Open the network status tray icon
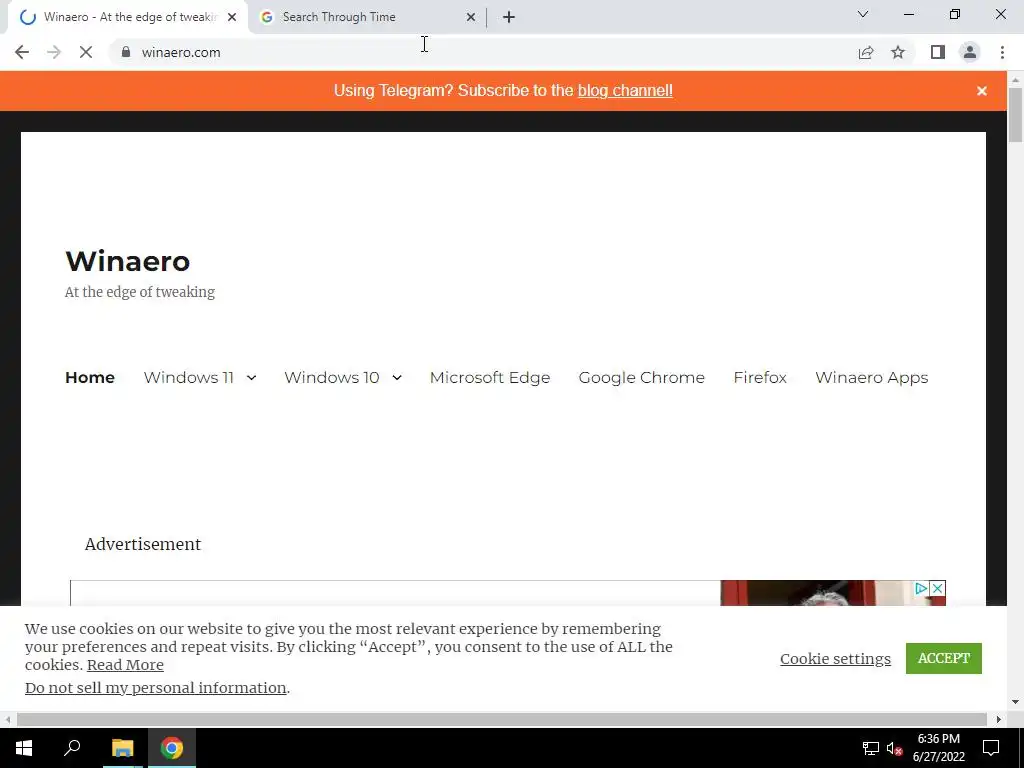This screenshot has width=1024, height=768. point(871,748)
